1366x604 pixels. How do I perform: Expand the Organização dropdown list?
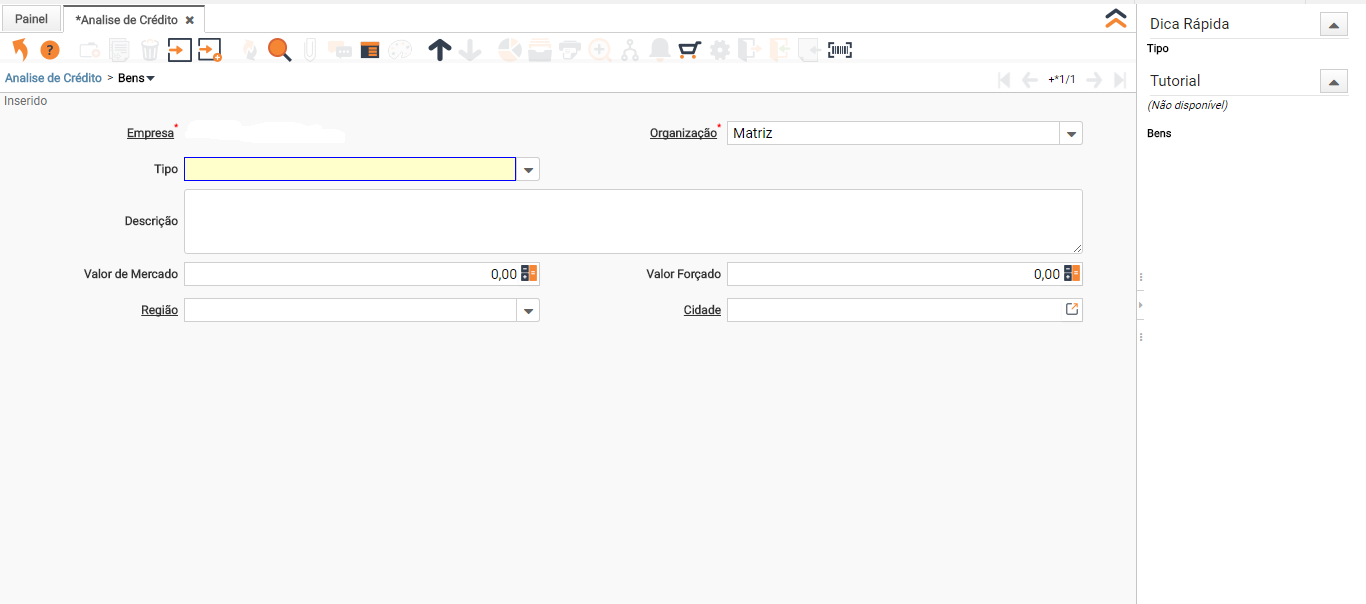pyautogui.click(x=1071, y=133)
